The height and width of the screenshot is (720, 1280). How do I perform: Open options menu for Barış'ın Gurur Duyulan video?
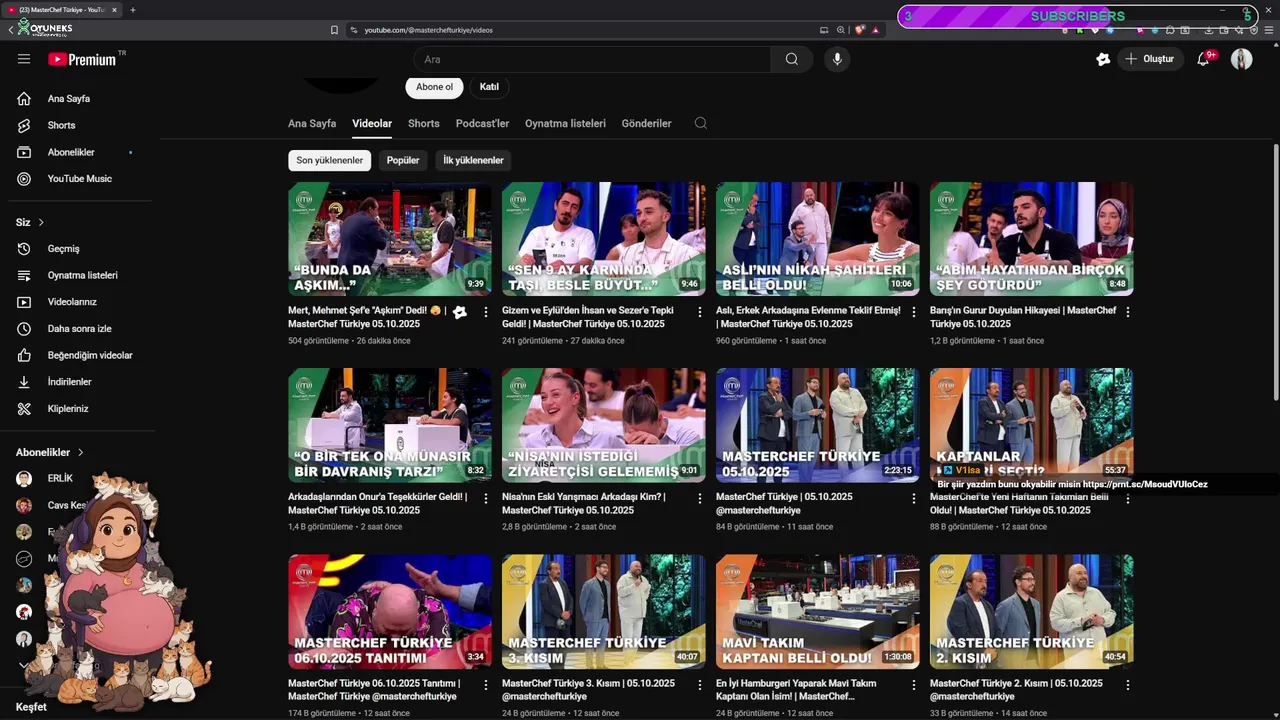[1128, 312]
